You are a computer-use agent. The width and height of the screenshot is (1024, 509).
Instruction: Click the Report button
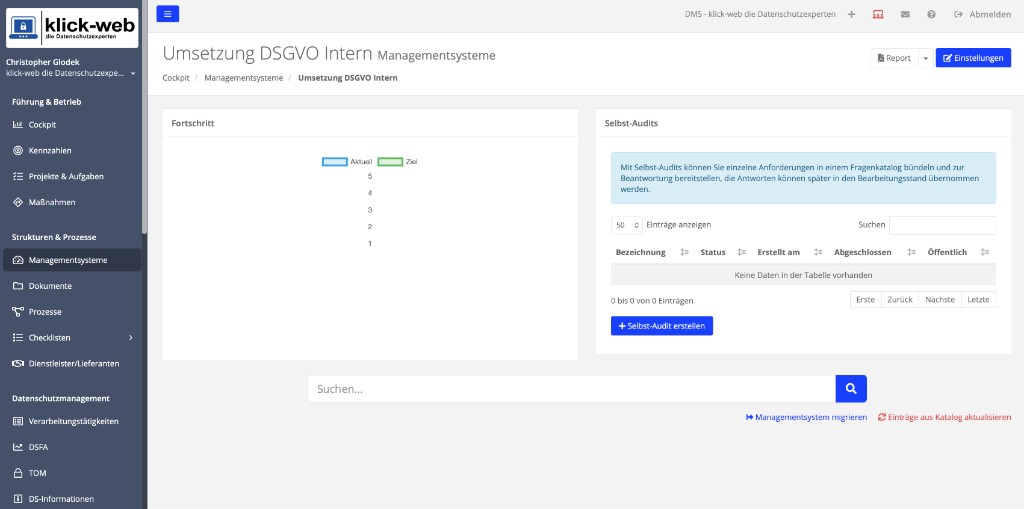[894, 58]
